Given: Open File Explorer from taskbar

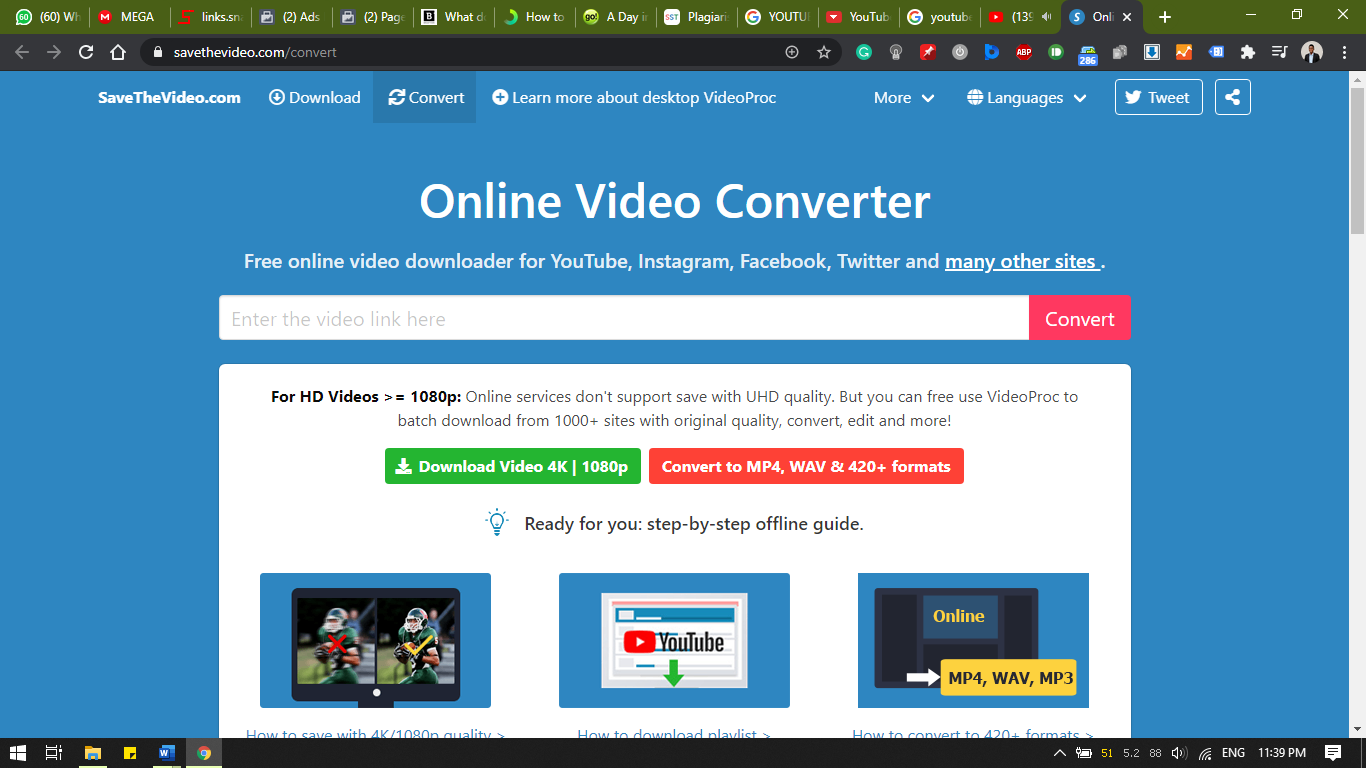Looking at the screenshot, I should [x=92, y=753].
